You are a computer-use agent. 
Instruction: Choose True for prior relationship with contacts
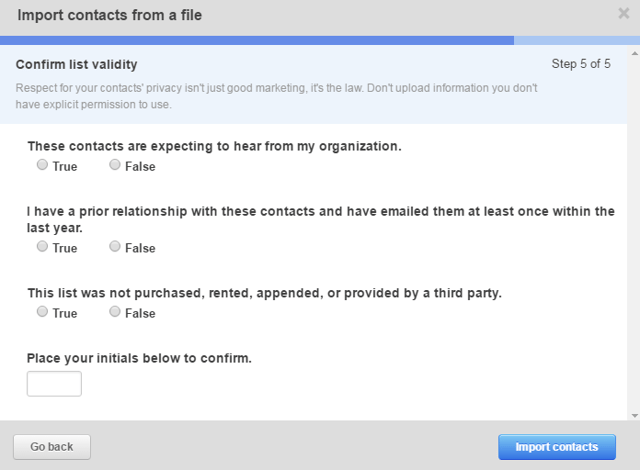[42, 246]
